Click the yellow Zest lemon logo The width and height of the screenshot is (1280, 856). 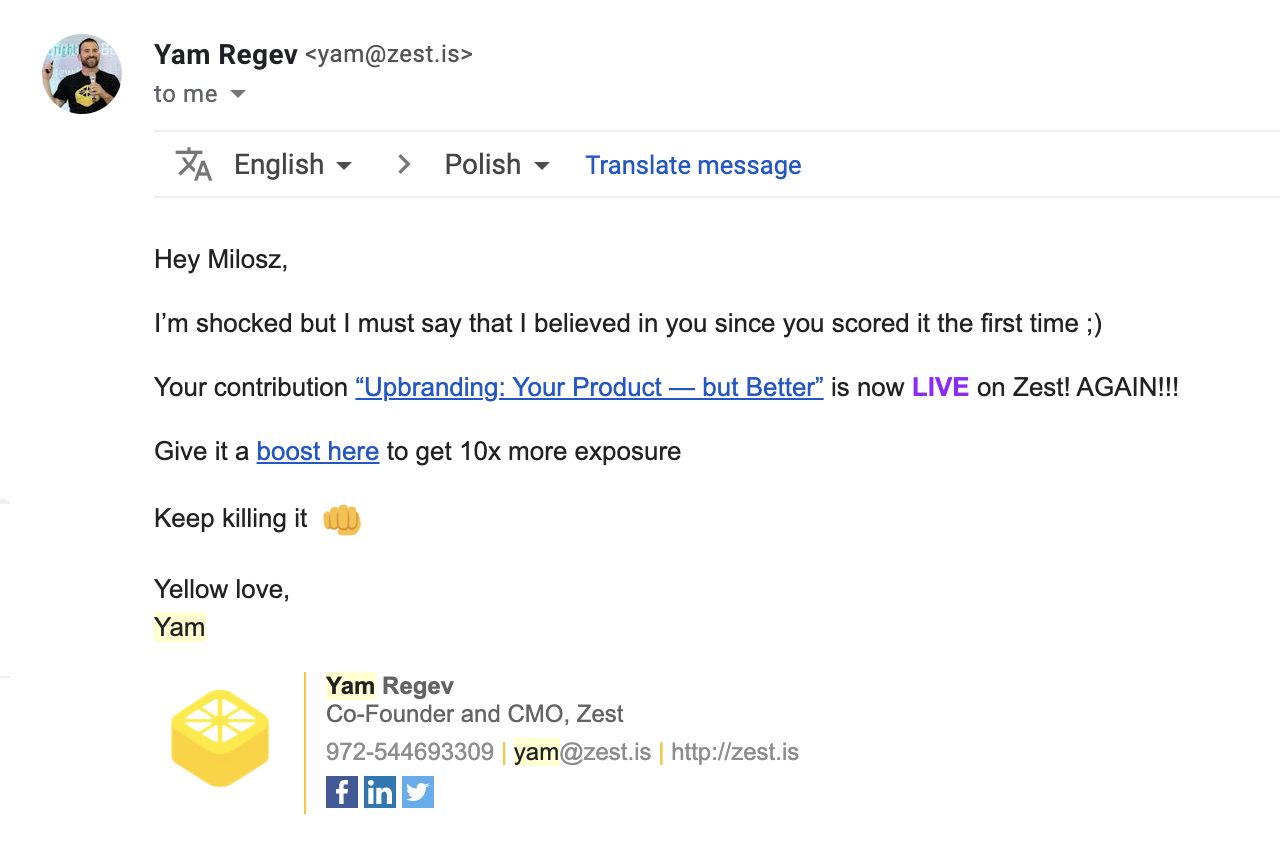click(220, 738)
